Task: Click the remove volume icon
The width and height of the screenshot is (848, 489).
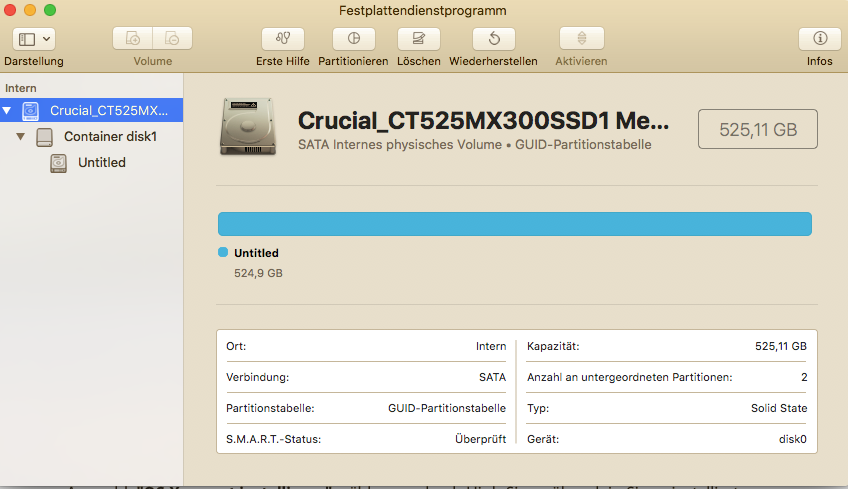Action: (x=172, y=38)
